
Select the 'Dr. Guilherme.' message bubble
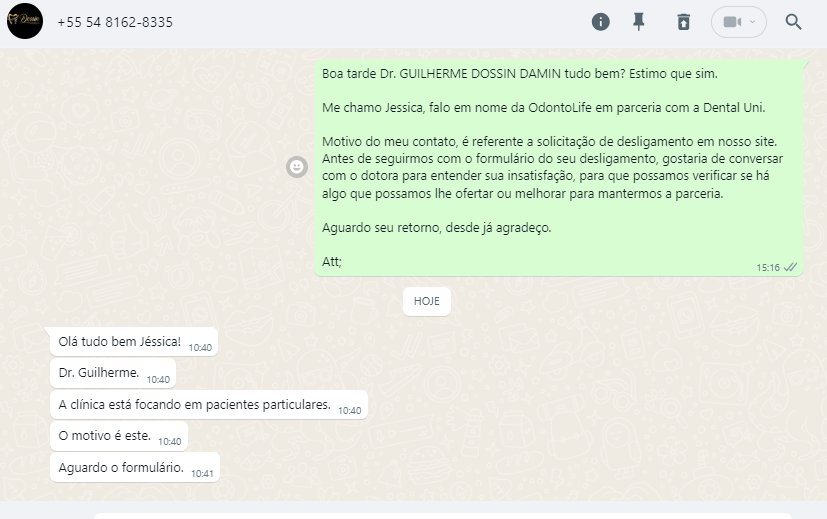pyautogui.click(x=113, y=373)
